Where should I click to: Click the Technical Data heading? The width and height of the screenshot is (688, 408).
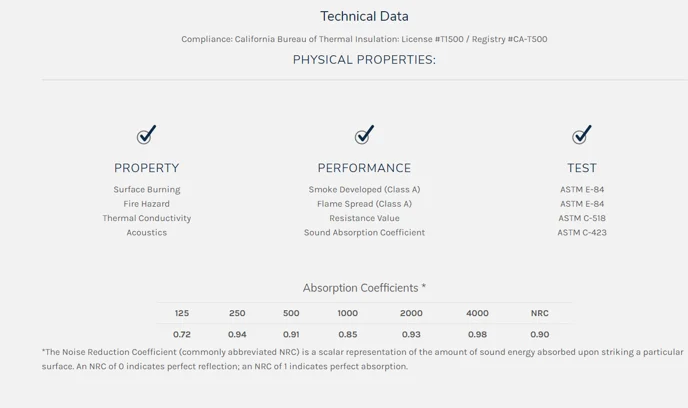point(364,16)
